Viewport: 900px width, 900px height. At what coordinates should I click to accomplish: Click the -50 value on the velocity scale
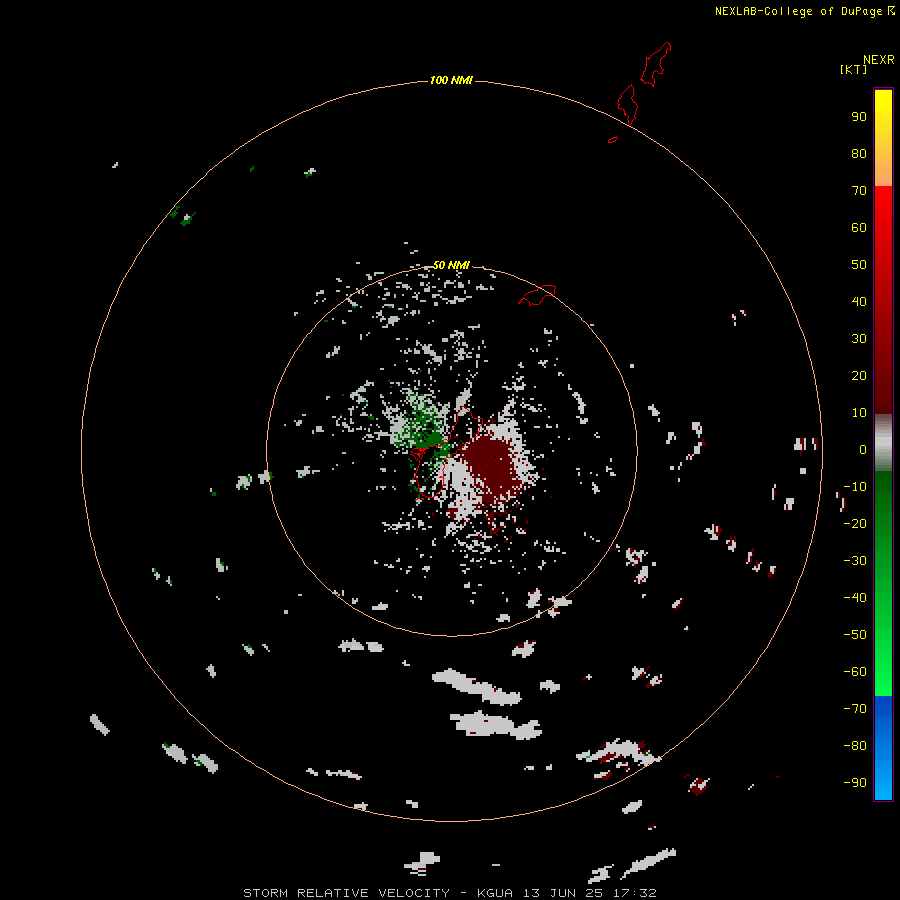pyautogui.click(x=855, y=635)
